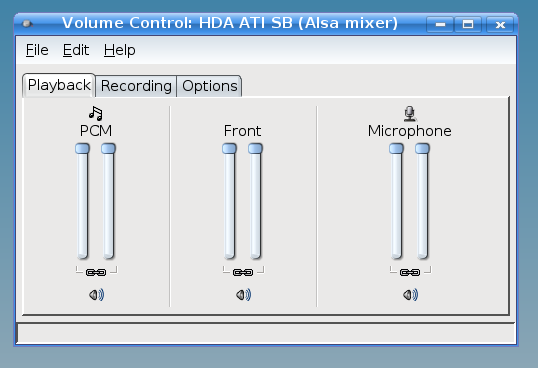Click the window menu icon in title bar

coord(27,24)
